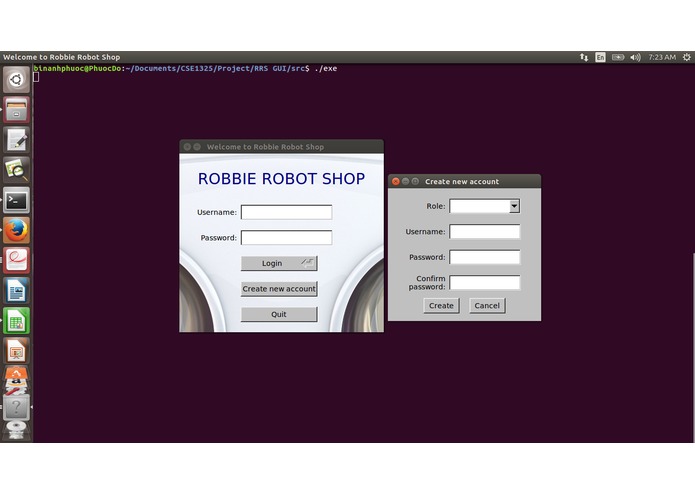The image size is (695, 494).
Task: Open disc drive icon at launcher bottom
Action: pyautogui.click(x=16, y=431)
